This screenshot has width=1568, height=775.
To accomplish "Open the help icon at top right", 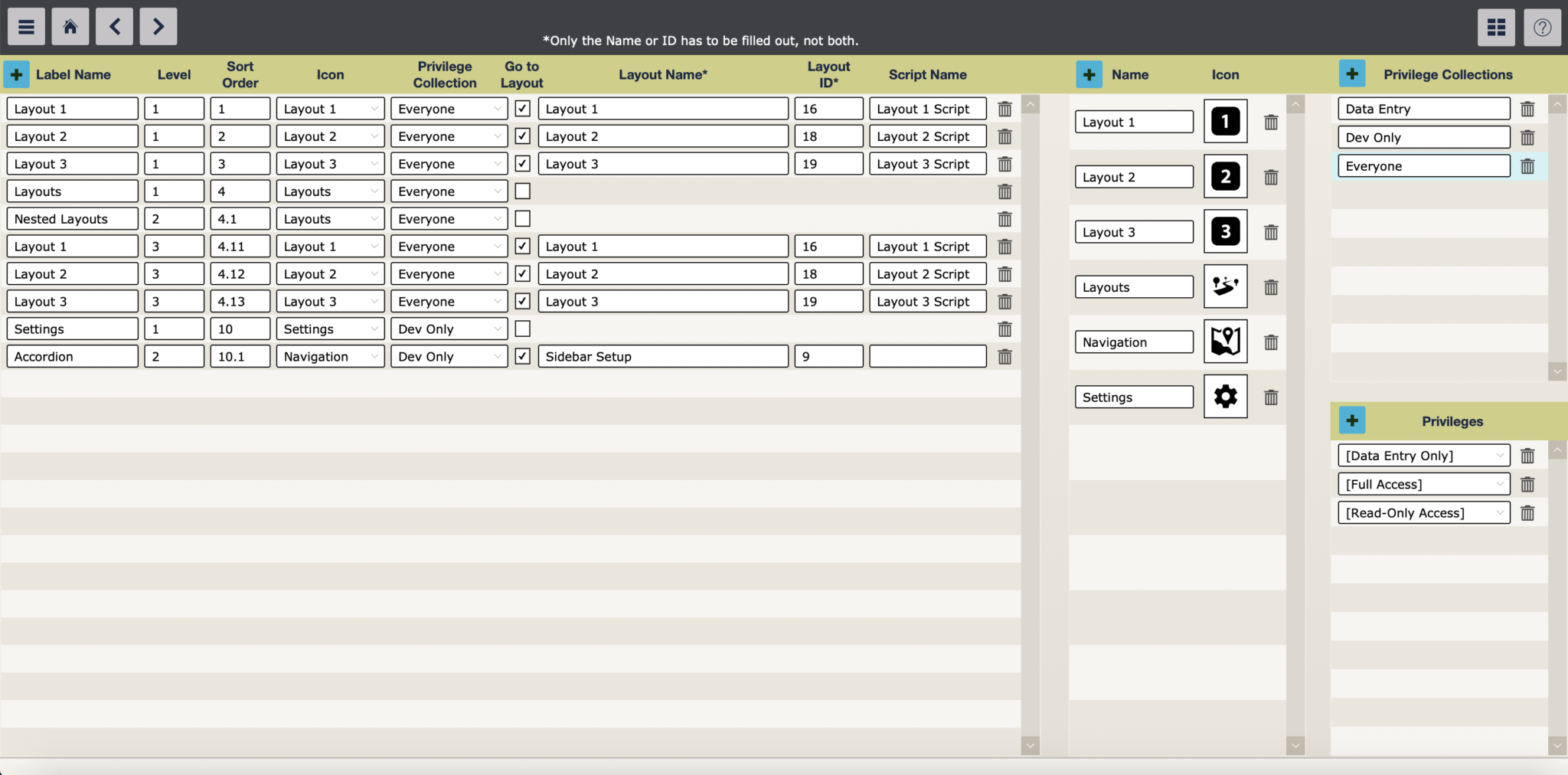I will (x=1541, y=27).
